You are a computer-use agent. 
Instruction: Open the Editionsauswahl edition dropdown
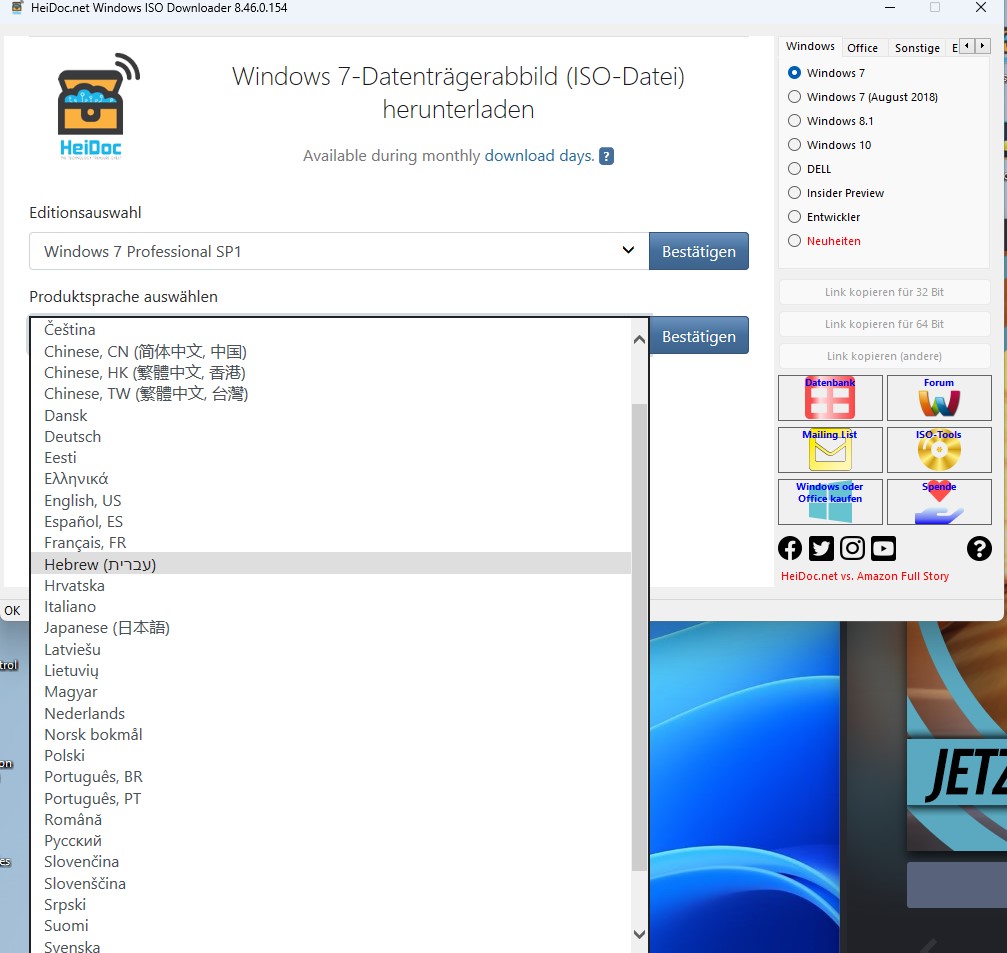point(339,251)
